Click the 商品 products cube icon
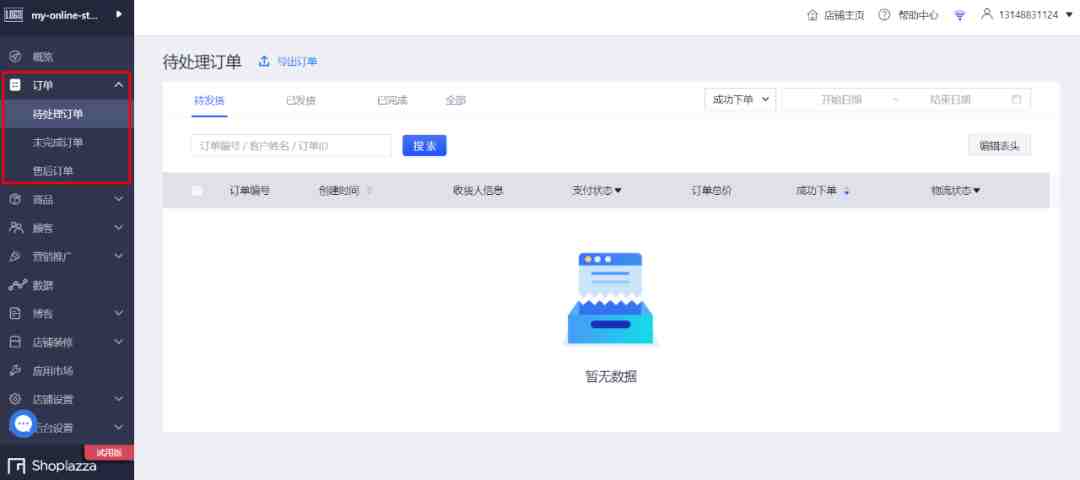Image resolution: width=1080 pixels, height=480 pixels. click(15, 199)
